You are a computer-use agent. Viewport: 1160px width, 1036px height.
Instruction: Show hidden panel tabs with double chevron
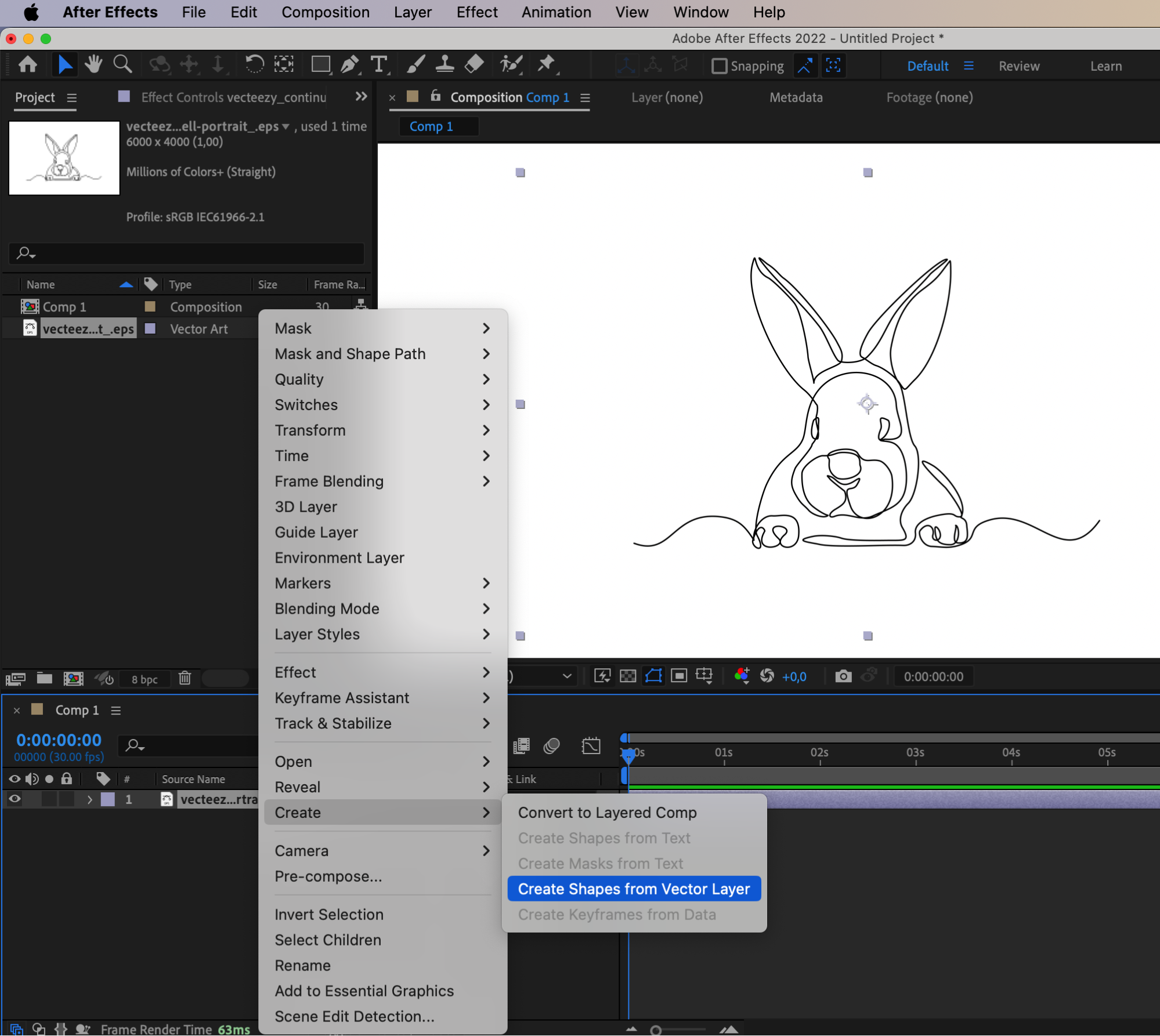coord(361,96)
